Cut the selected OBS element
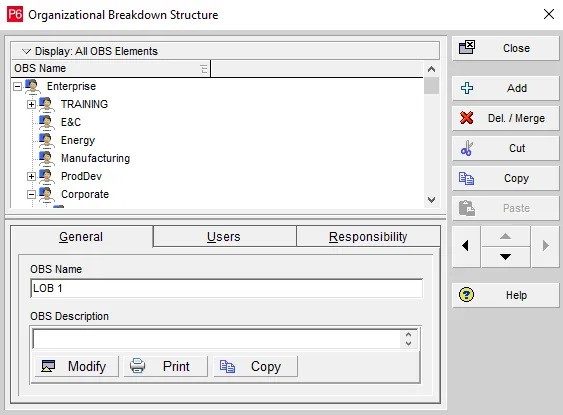The image size is (563, 415). pyautogui.click(x=506, y=148)
